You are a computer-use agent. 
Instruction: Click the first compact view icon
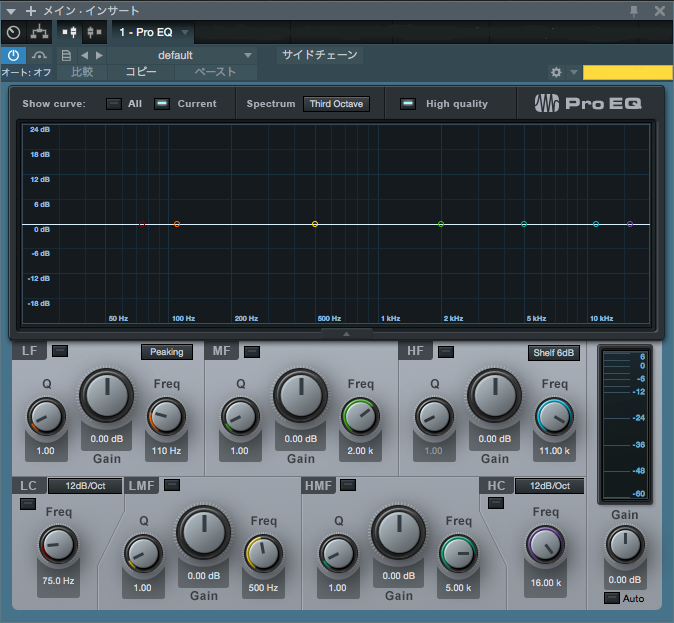point(70,32)
